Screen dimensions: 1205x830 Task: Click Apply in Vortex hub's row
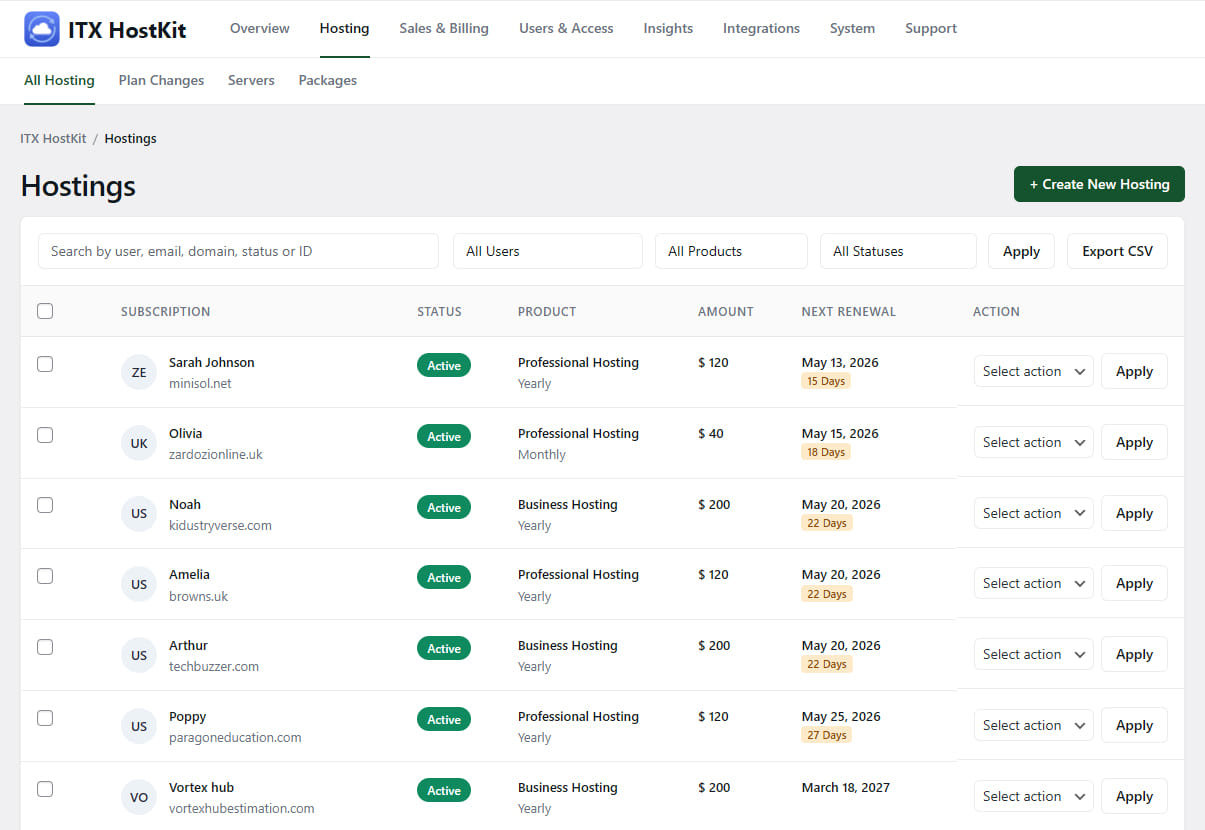[x=1134, y=796]
